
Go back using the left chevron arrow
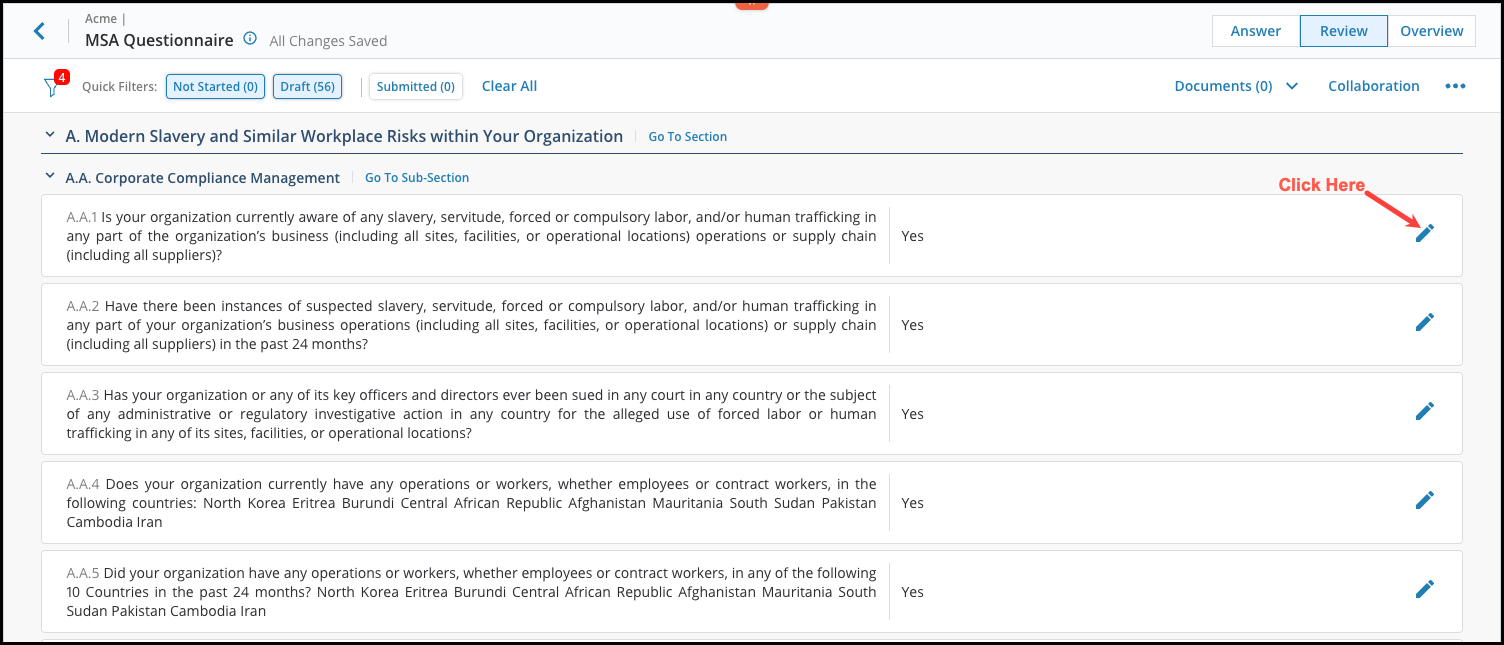tap(39, 31)
